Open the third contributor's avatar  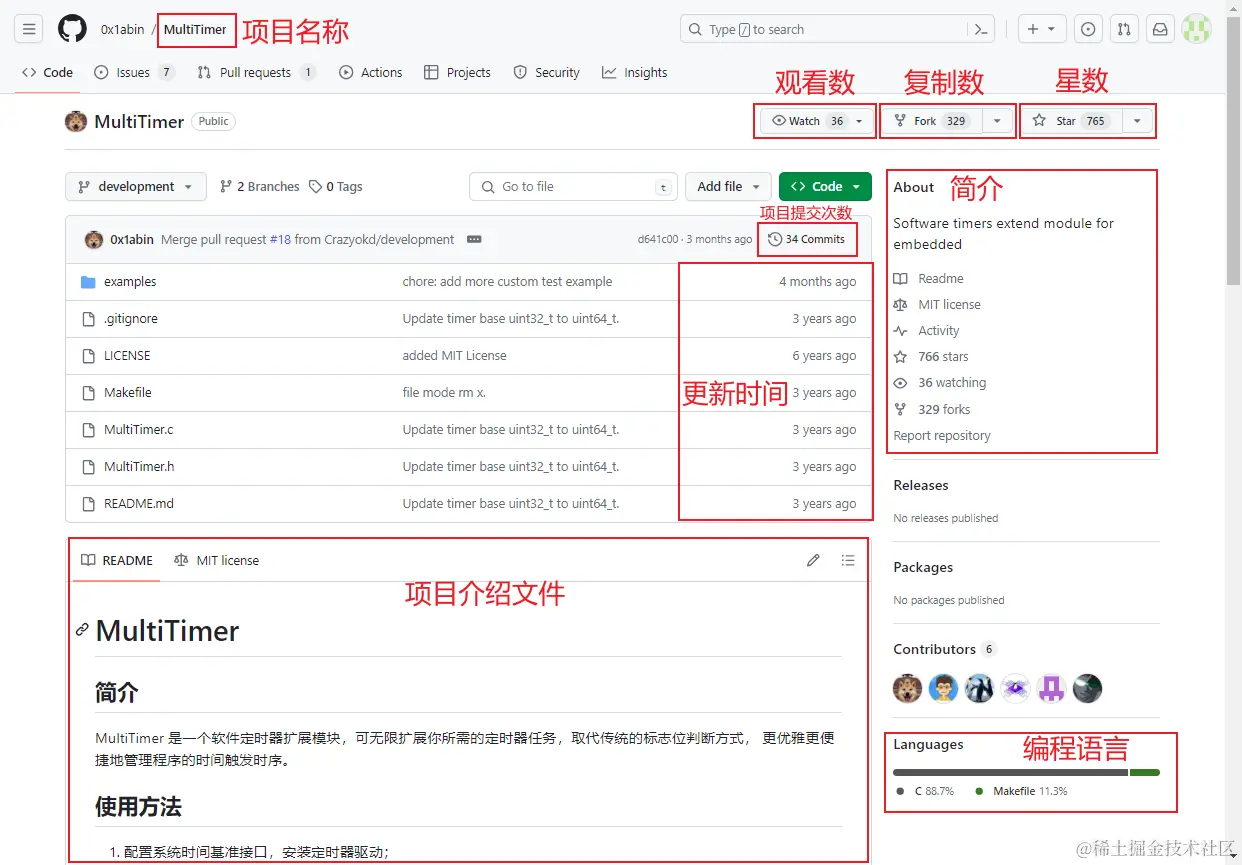tap(979, 688)
